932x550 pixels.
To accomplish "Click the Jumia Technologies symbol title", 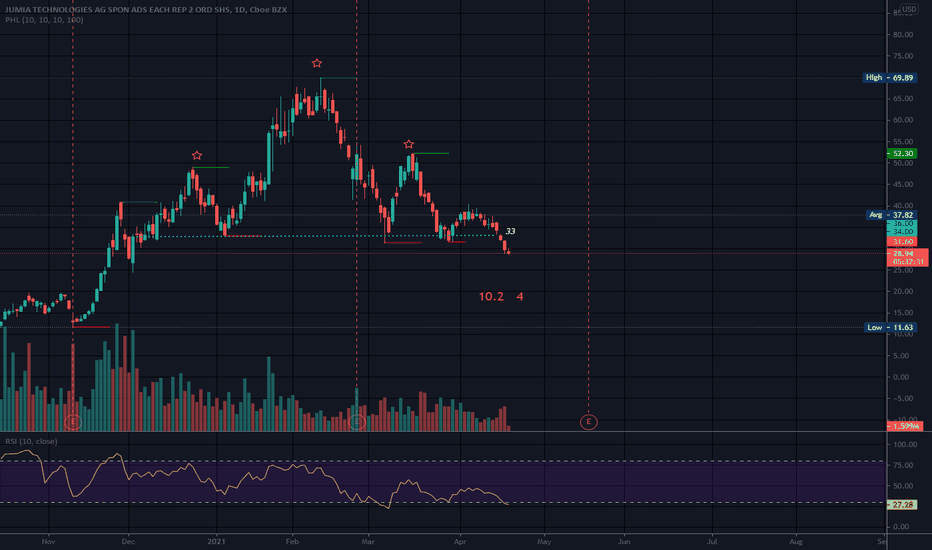I will 146,10.
